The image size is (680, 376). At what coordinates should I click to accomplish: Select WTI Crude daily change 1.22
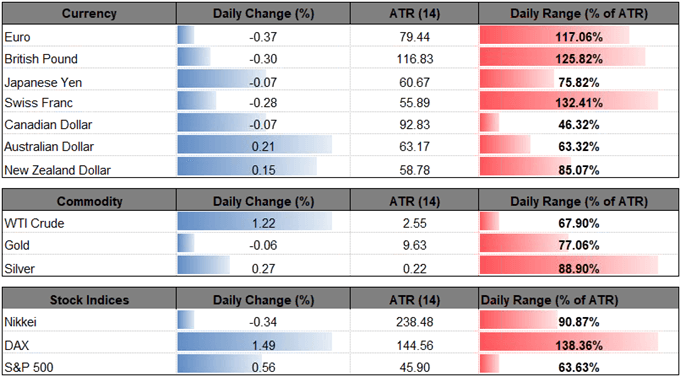click(263, 224)
